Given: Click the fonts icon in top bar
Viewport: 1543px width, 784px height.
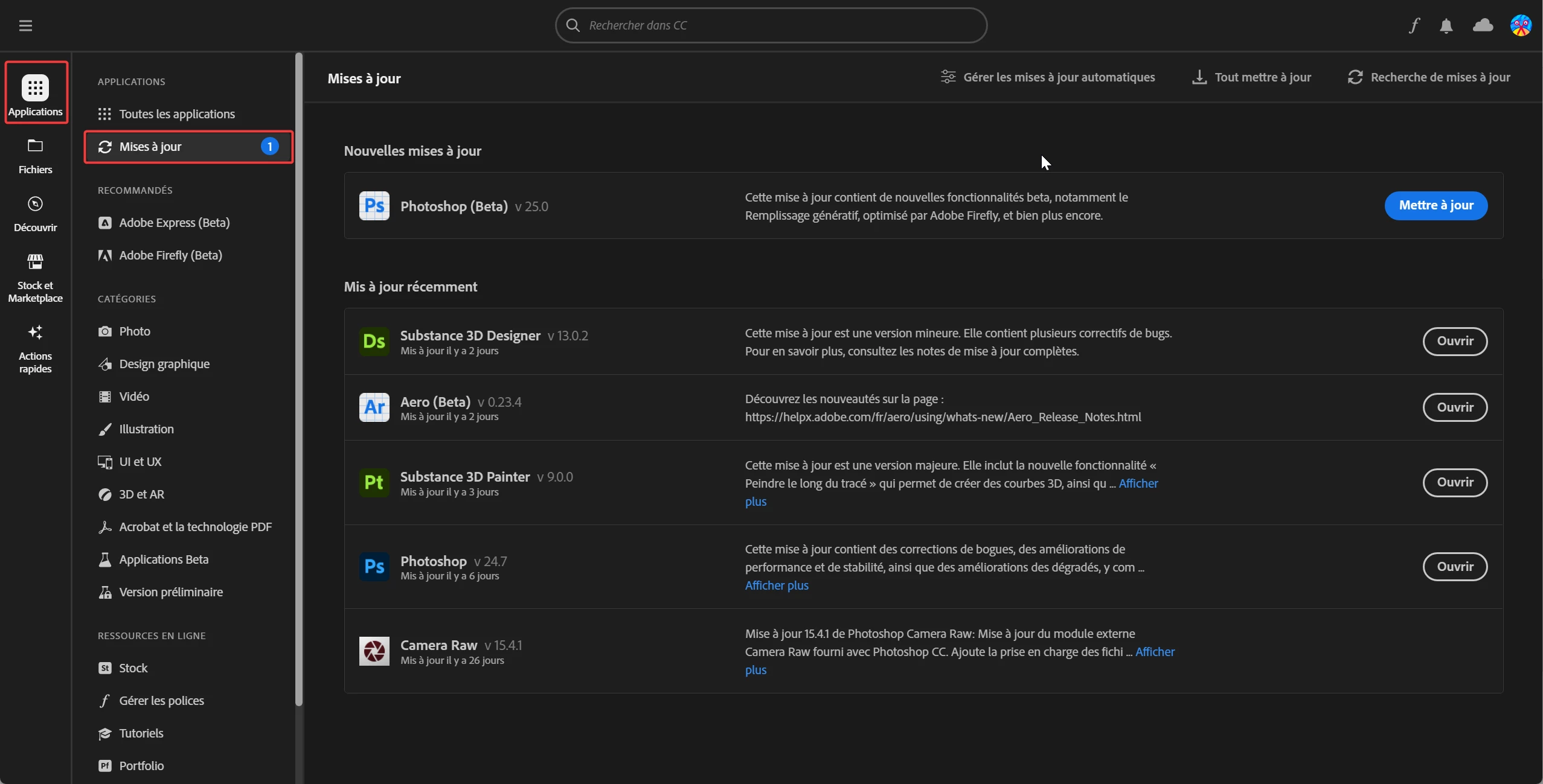Looking at the screenshot, I should pos(1414,25).
